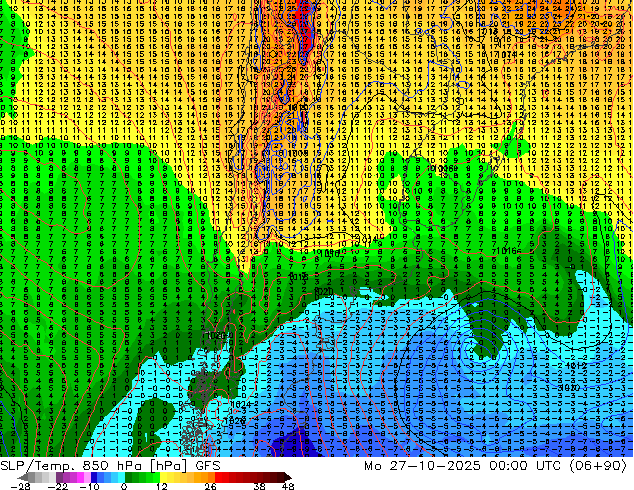The width and height of the screenshot is (634, 490).
Task: Click the 12 label on the color scale
Action: [162, 486]
